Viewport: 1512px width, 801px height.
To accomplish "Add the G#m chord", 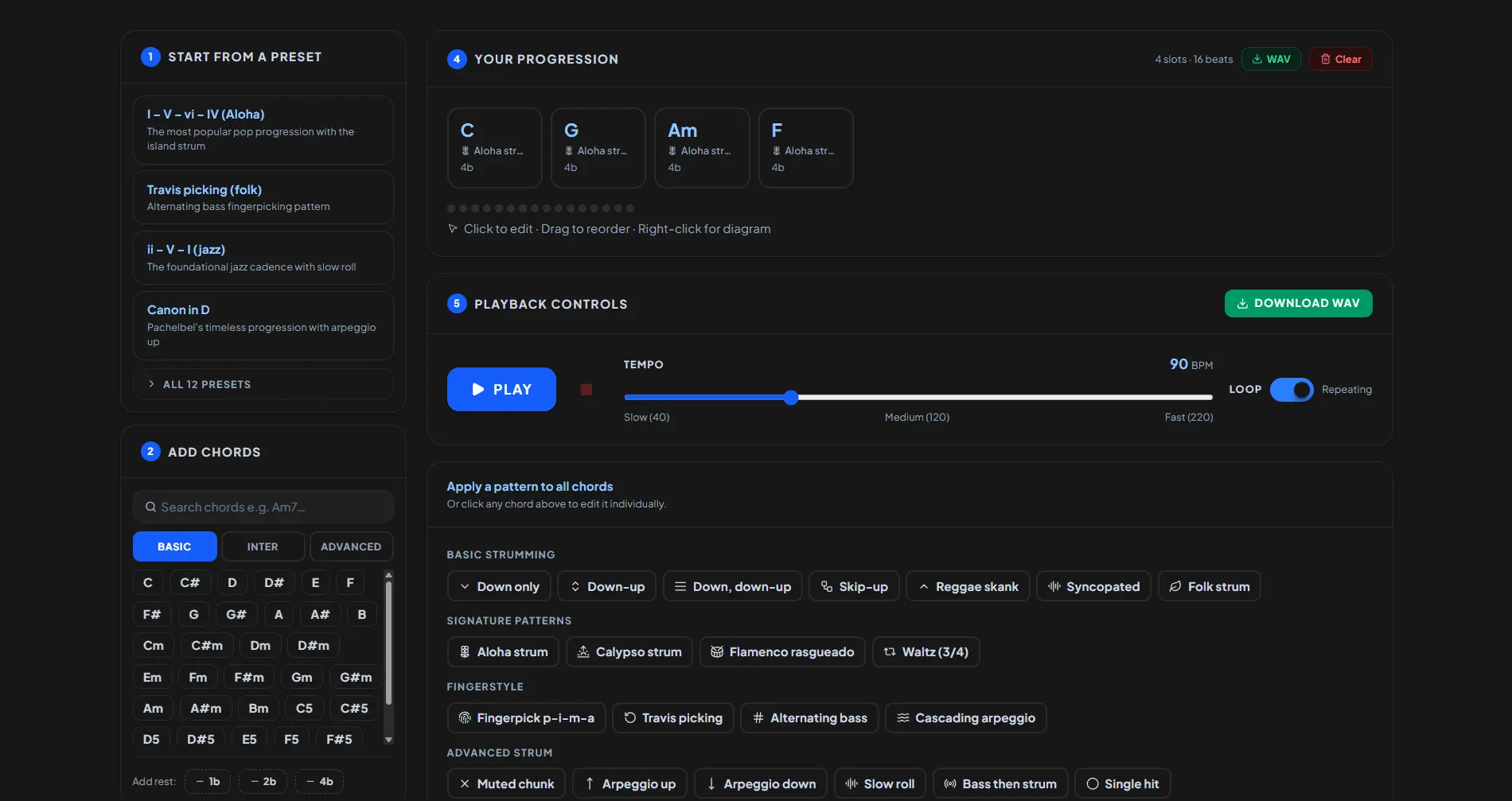I will 356,678.
